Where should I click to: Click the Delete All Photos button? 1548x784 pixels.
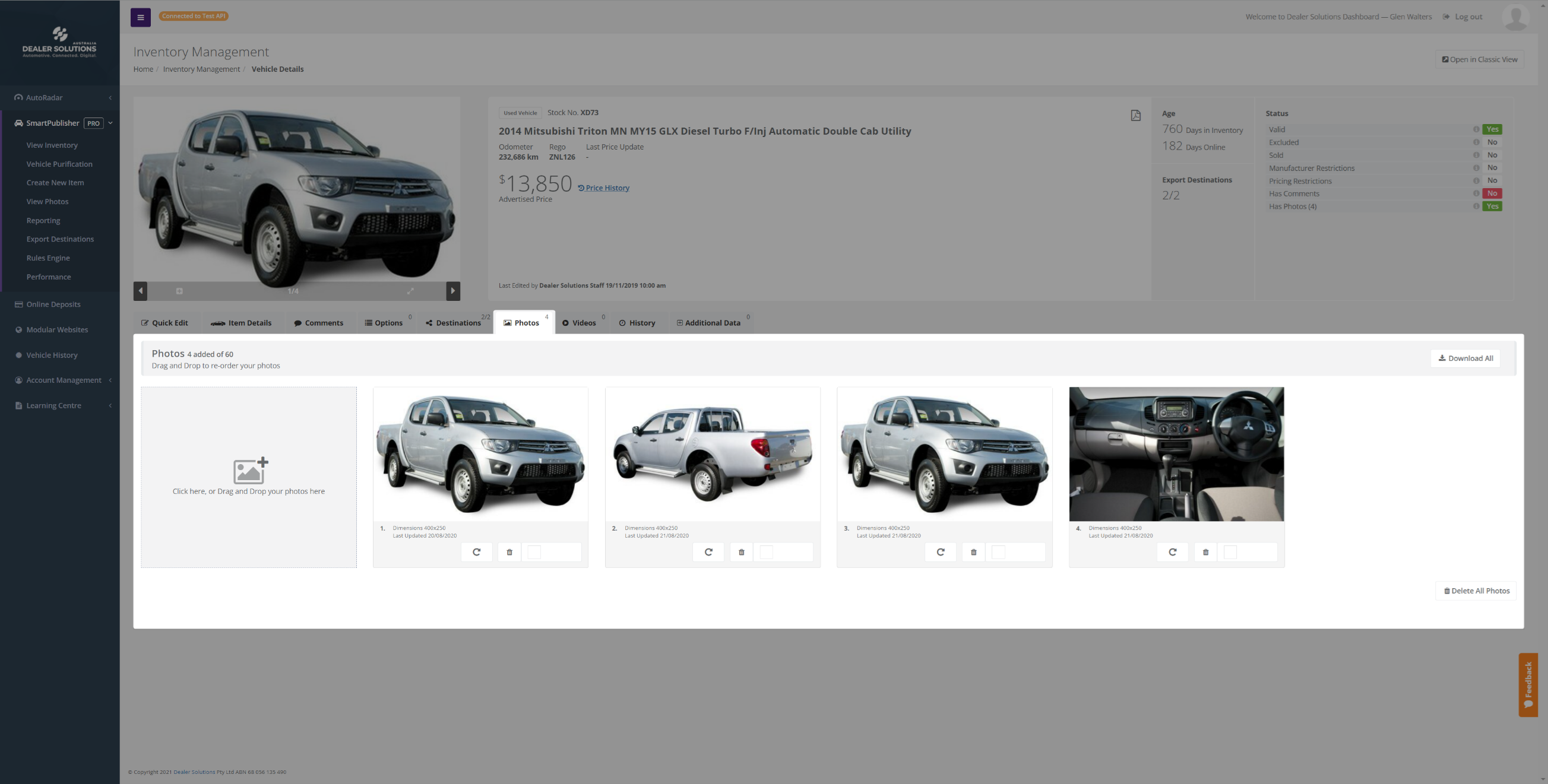(x=1476, y=591)
